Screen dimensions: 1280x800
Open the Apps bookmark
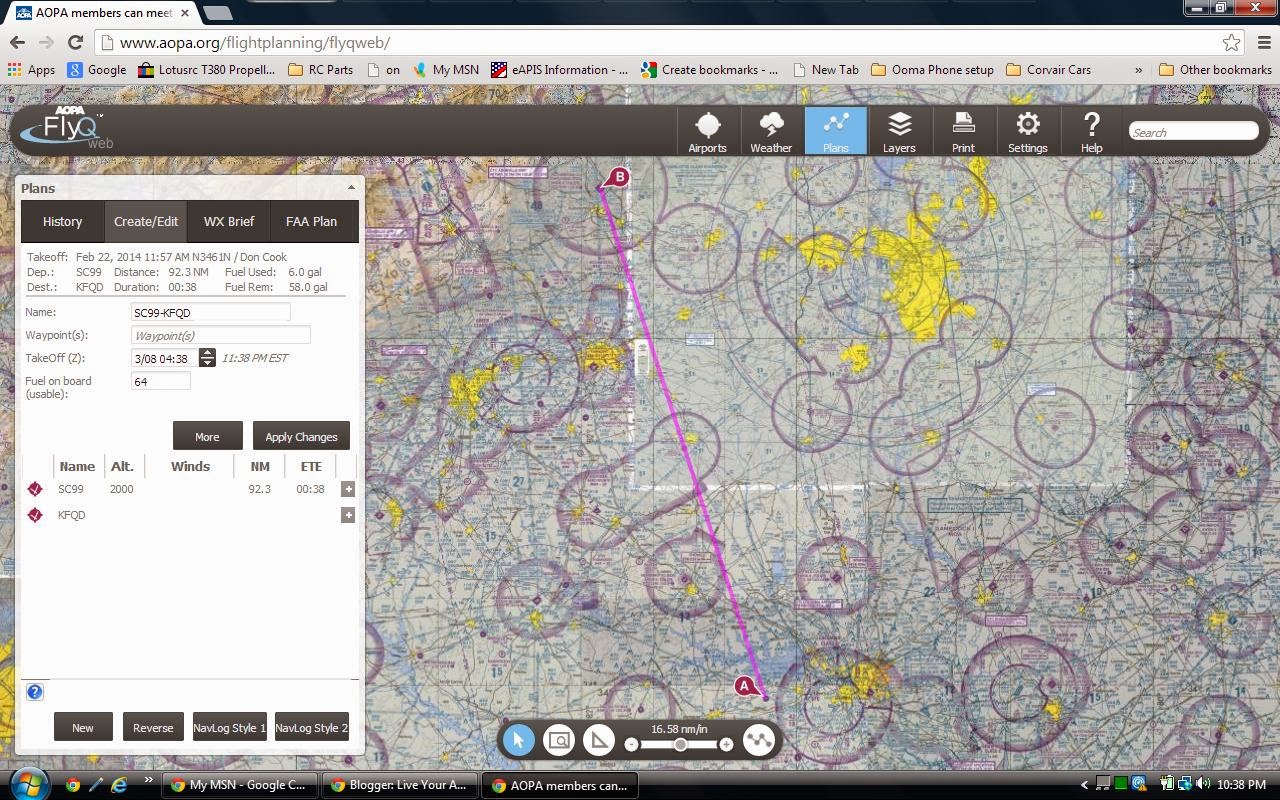tap(31, 70)
